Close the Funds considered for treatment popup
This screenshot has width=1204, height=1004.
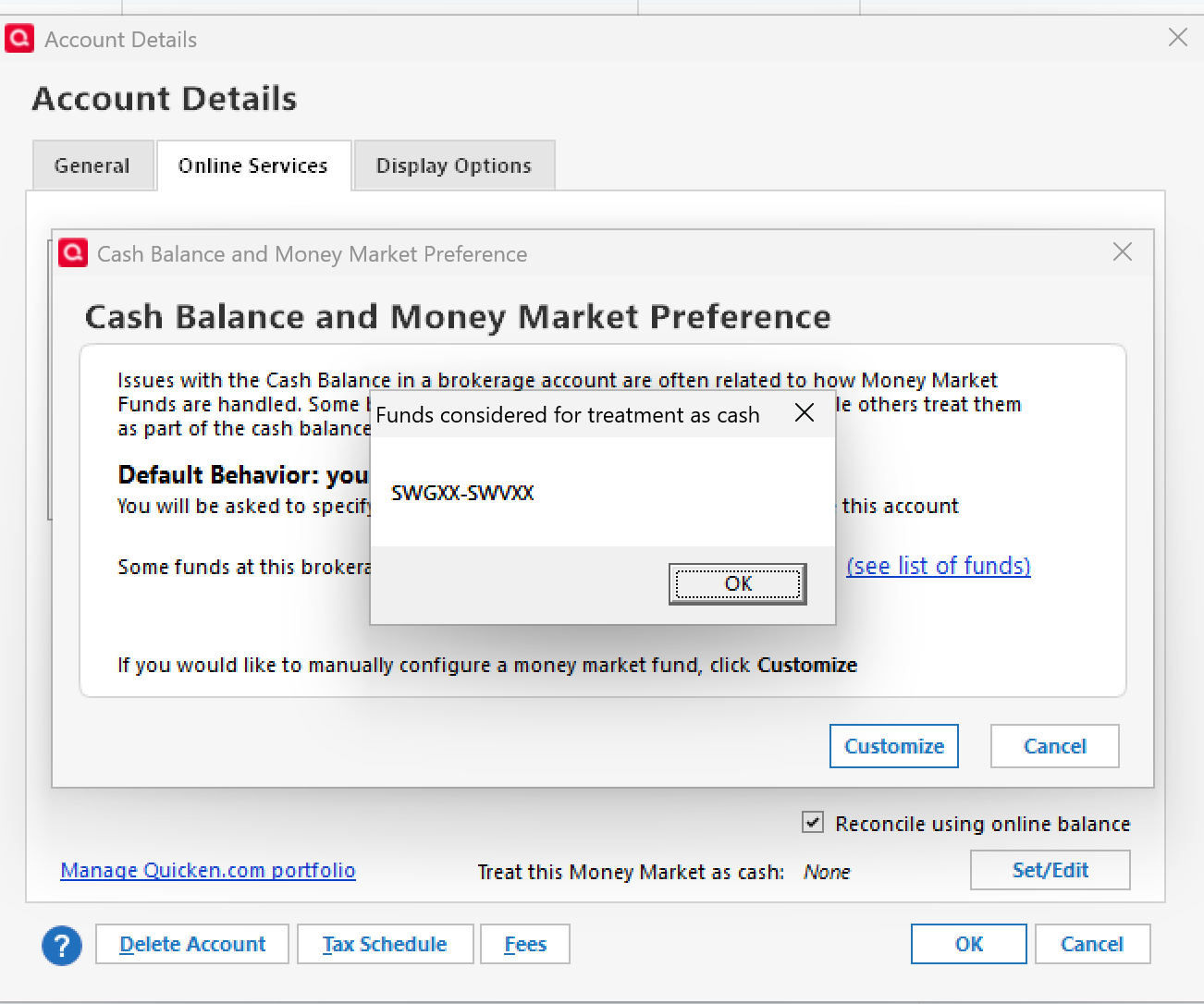pyautogui.click(x=805, y=413)
